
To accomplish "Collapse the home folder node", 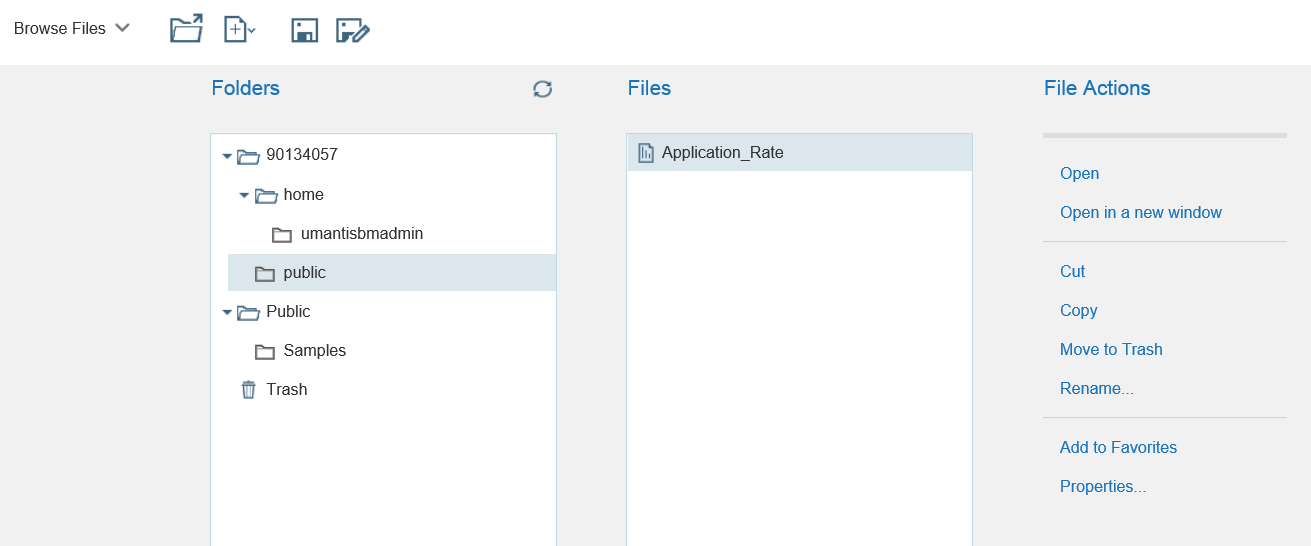I will pyautogui.click(x=244, y=195).
